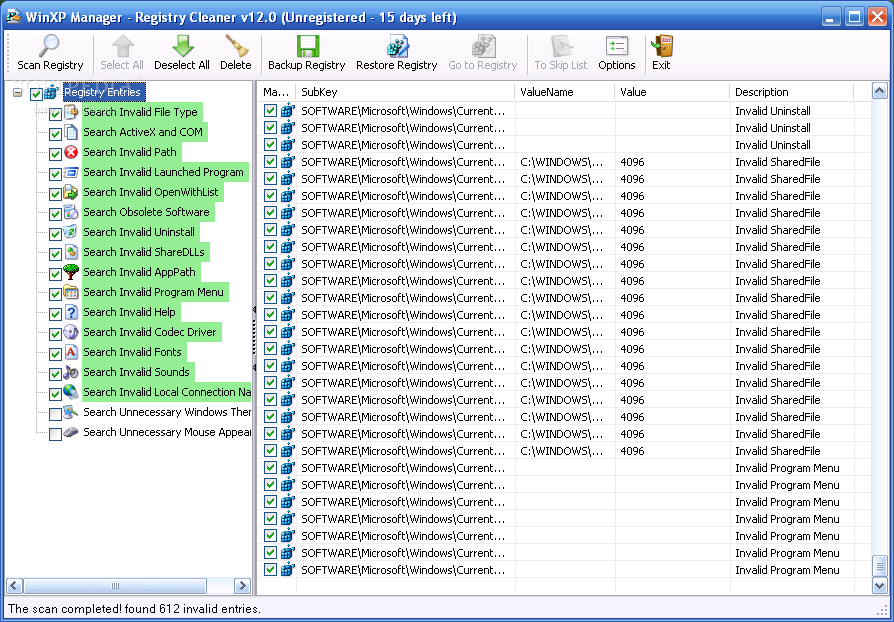Uncheck Search Invalid Uninstall checkbox
The height and width of the screenshot is (622, 894).
click(x=55, y=234)
